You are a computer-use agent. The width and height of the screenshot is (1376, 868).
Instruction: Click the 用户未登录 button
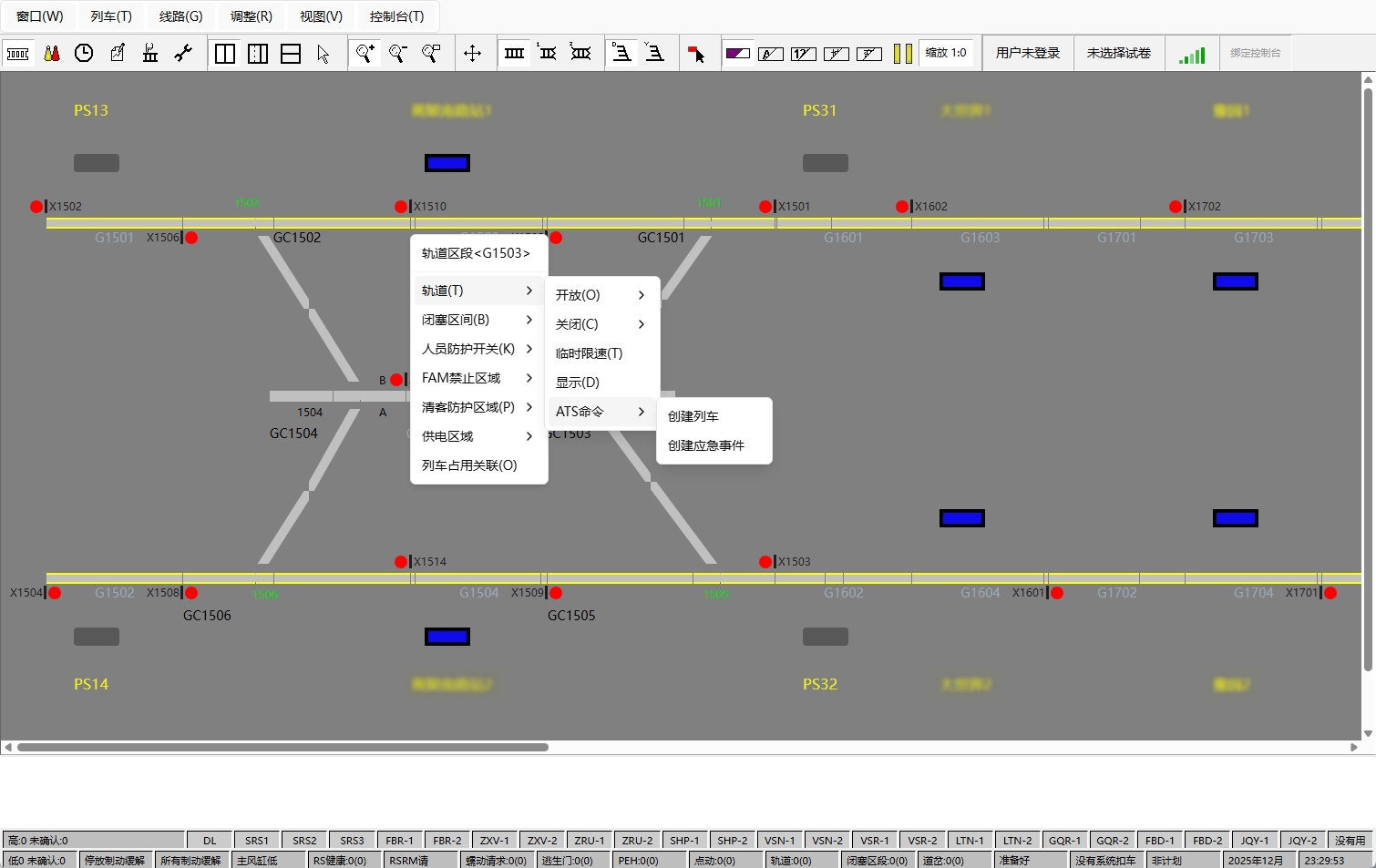pos(1028,53)
